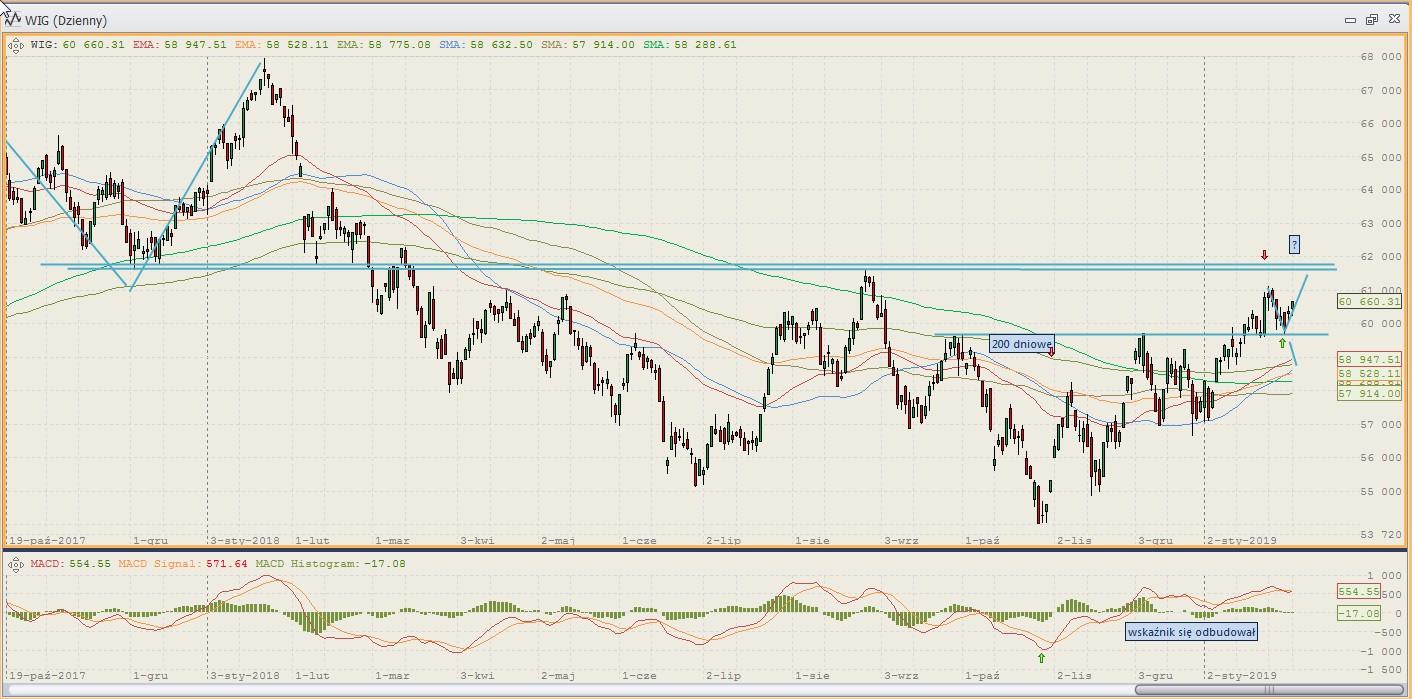
Task: Select the red down arrow above January 2019 price
Action: pos(1265,255)
